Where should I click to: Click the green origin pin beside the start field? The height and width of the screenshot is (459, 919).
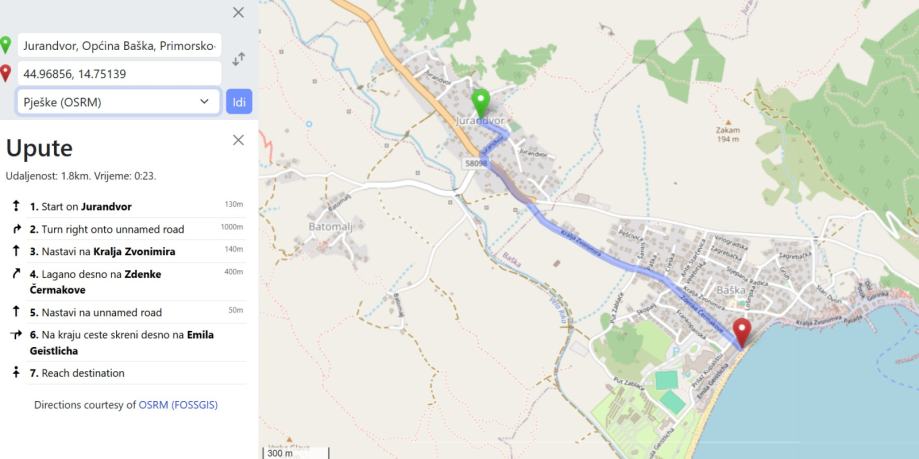point(5,45)
